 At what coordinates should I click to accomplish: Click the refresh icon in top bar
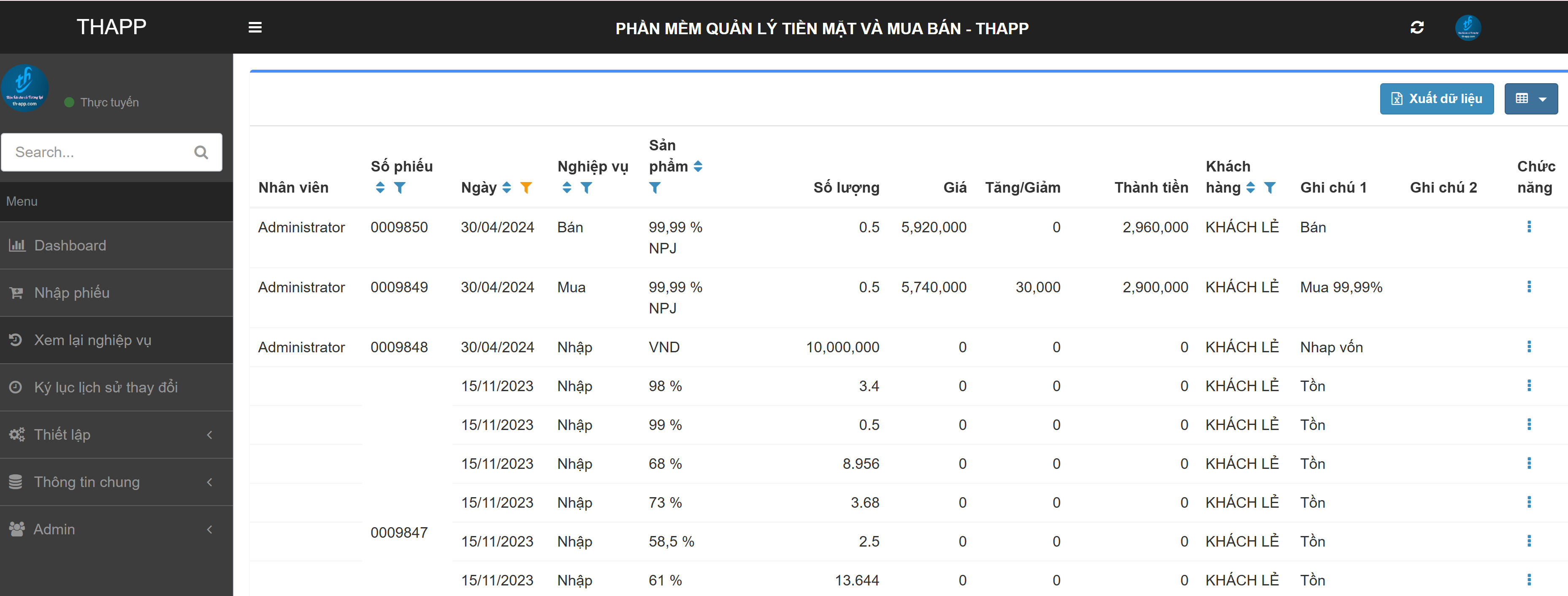coord(1416,27)
